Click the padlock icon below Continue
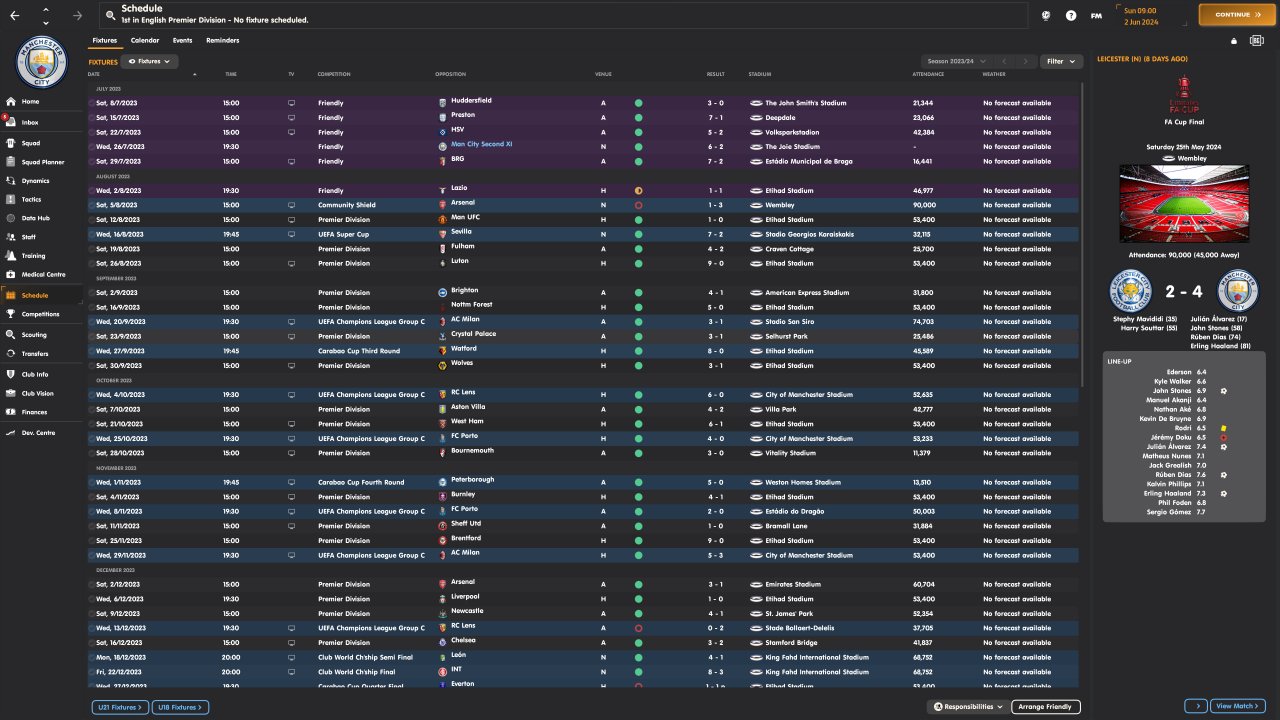 1234,41
